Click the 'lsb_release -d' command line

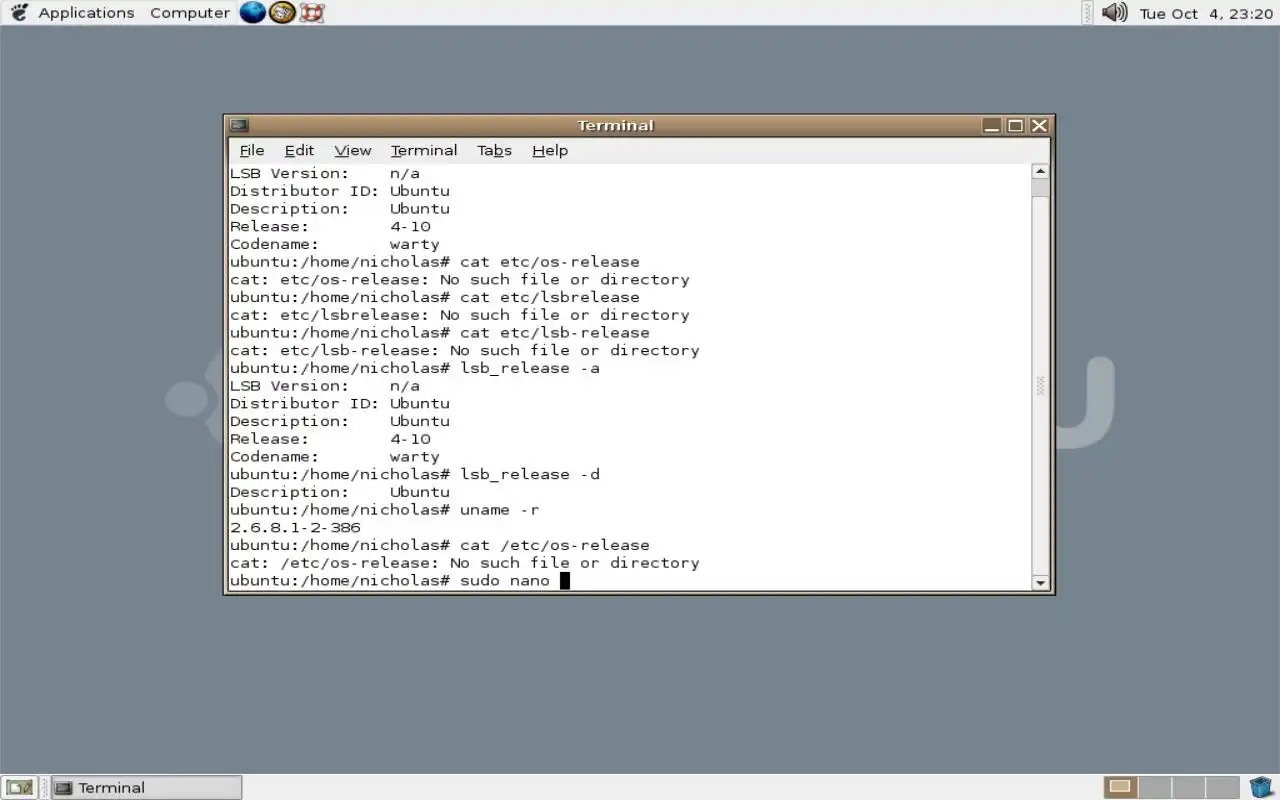(415, 474)
